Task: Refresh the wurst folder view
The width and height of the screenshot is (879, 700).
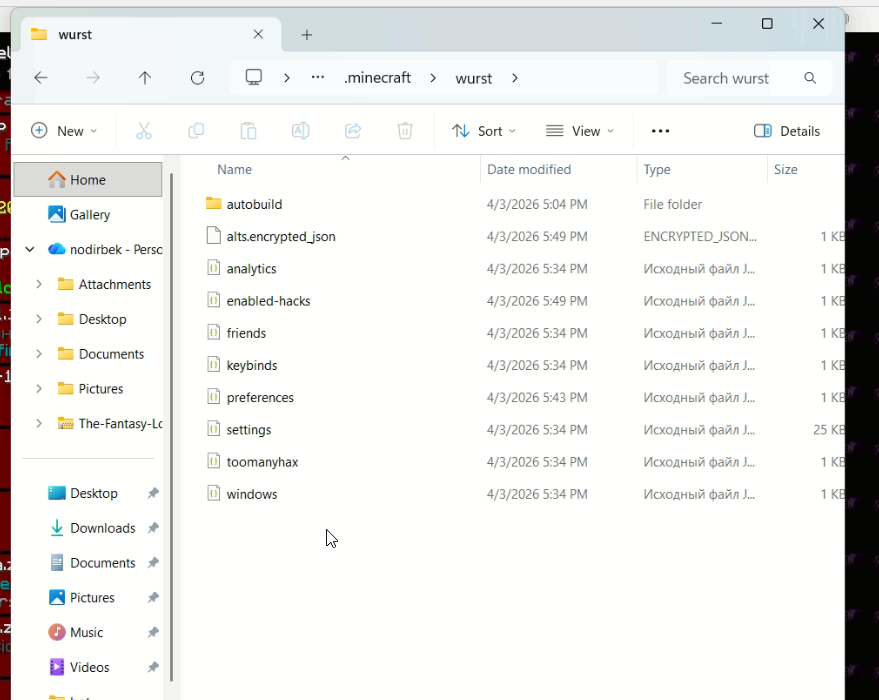Action: tap(197, 78)
